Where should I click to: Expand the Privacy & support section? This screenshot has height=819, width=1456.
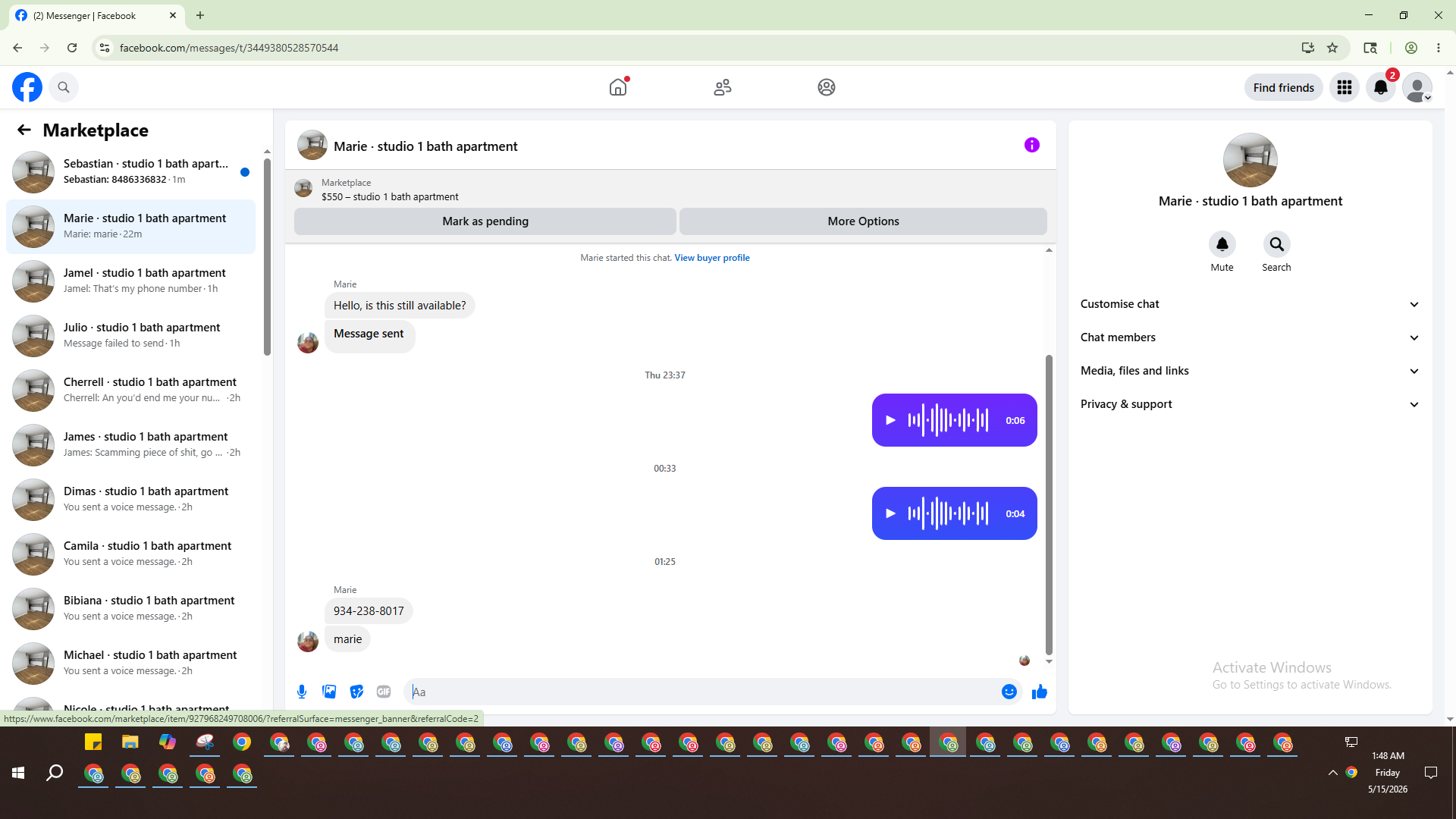tap(1250, 404)
